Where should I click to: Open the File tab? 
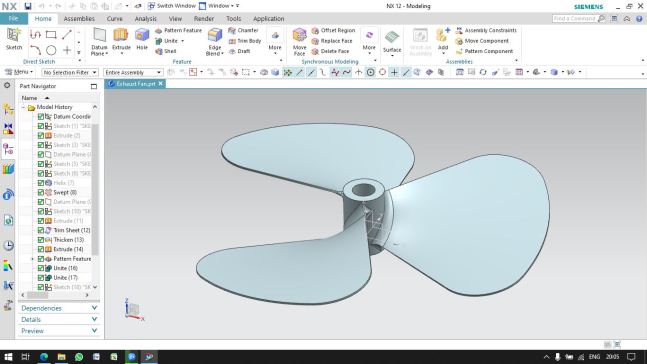14,19
